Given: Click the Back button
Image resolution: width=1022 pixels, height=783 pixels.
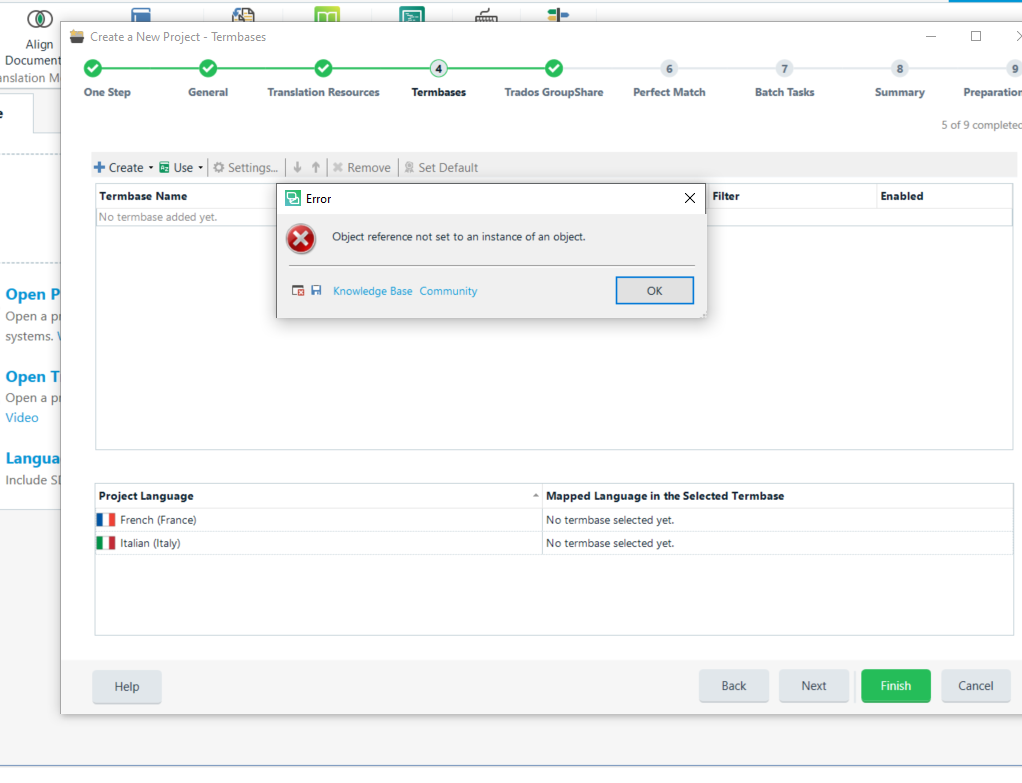Looking at the screenshot, I should pos(734,686).
